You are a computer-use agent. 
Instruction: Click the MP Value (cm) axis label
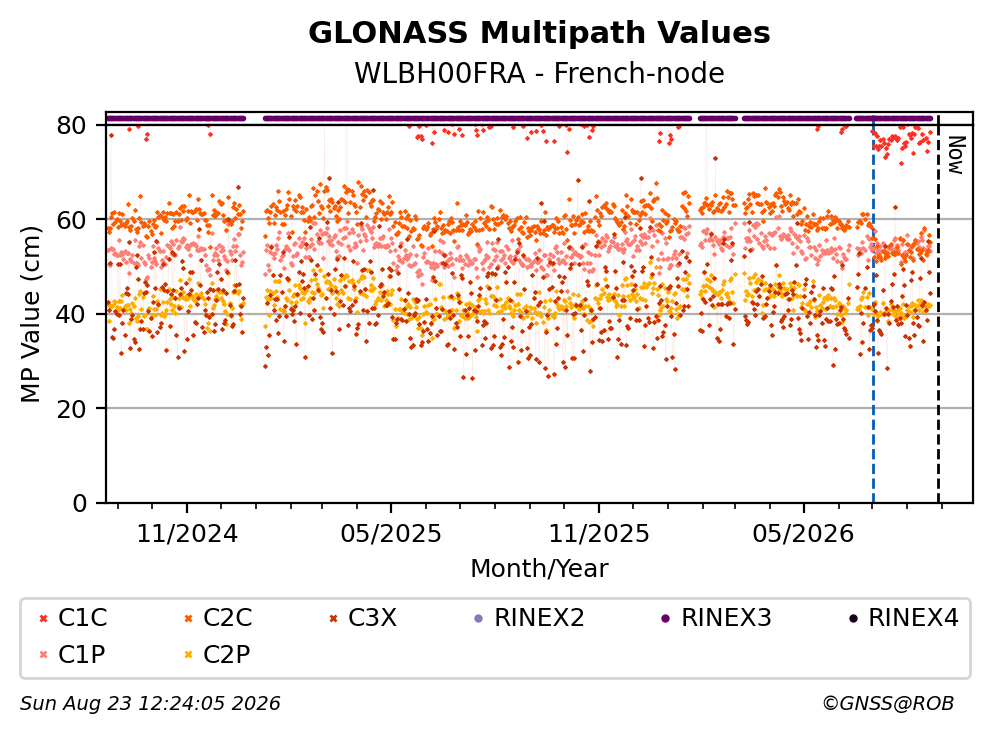pos(30,314)
